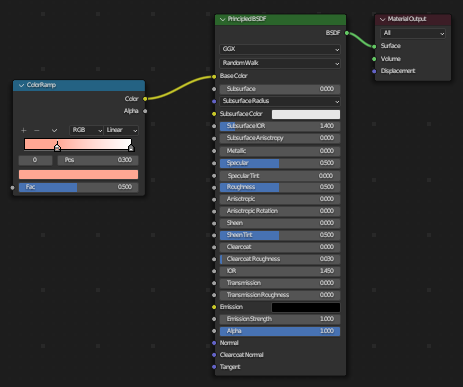Click the Transmission input socket
Viewport: 463px width, 387px height.
[214, 283]
